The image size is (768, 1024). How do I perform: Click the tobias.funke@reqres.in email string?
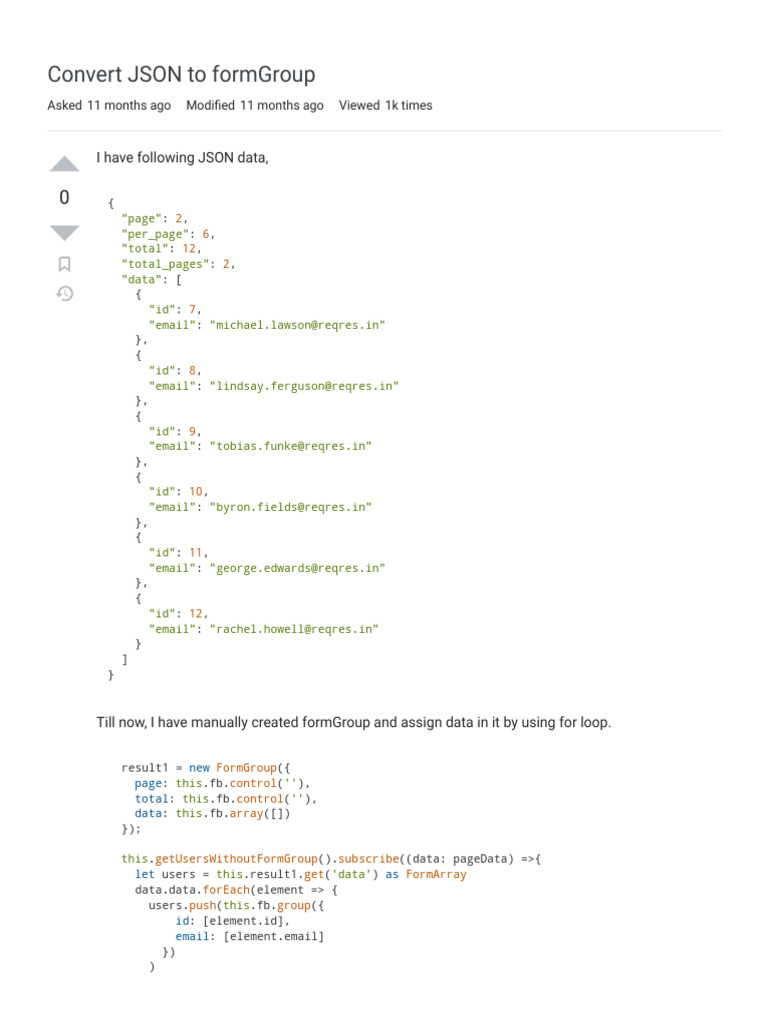click(290, 446)
